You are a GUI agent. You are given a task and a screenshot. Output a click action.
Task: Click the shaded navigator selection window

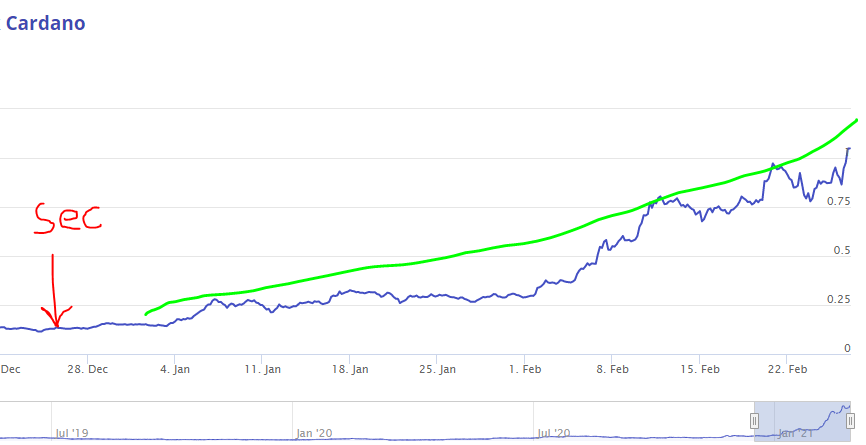(x=802, y=421)
